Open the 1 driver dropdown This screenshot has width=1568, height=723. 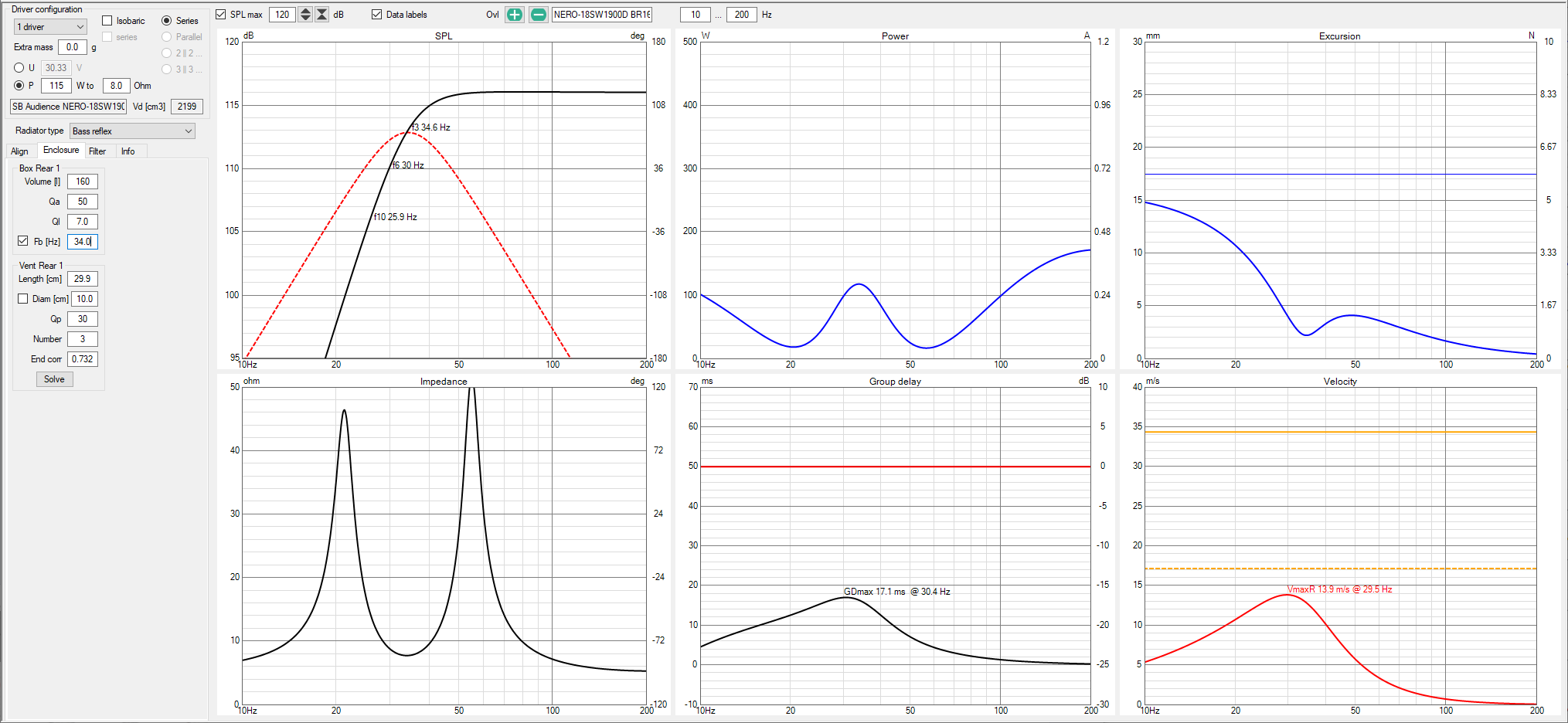[50, 27]
